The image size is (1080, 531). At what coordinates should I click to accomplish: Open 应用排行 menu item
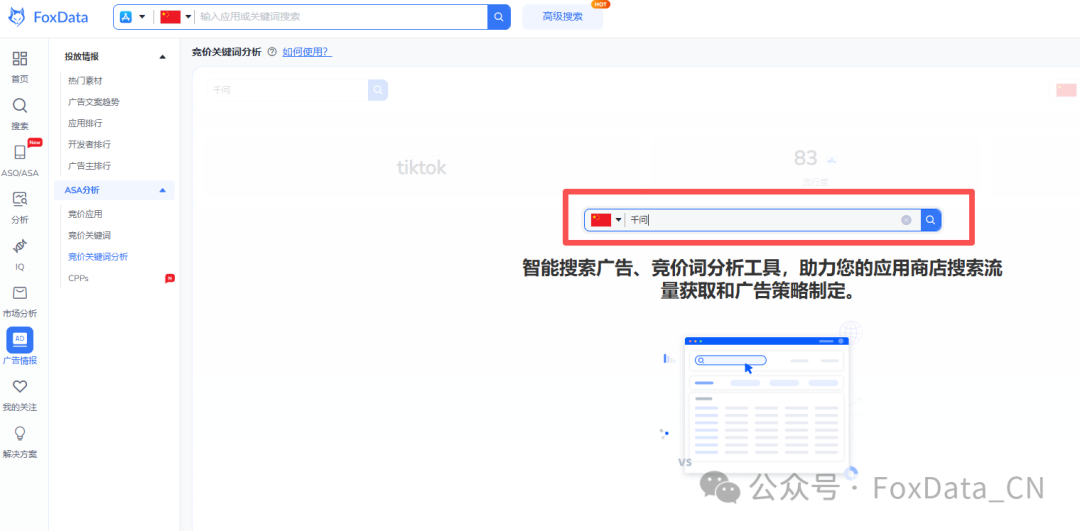pos(85,123)
